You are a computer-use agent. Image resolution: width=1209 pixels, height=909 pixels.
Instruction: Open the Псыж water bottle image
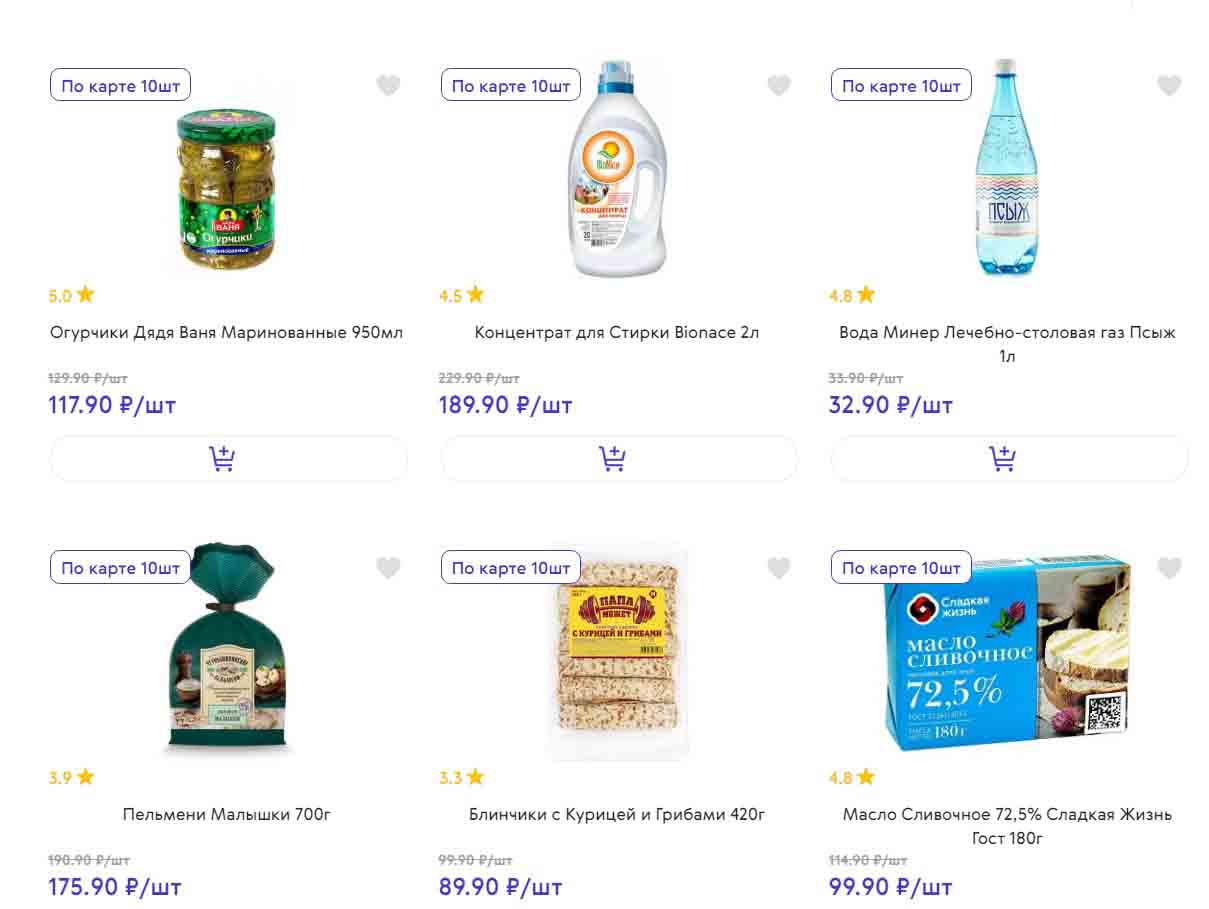[1007, 168]
